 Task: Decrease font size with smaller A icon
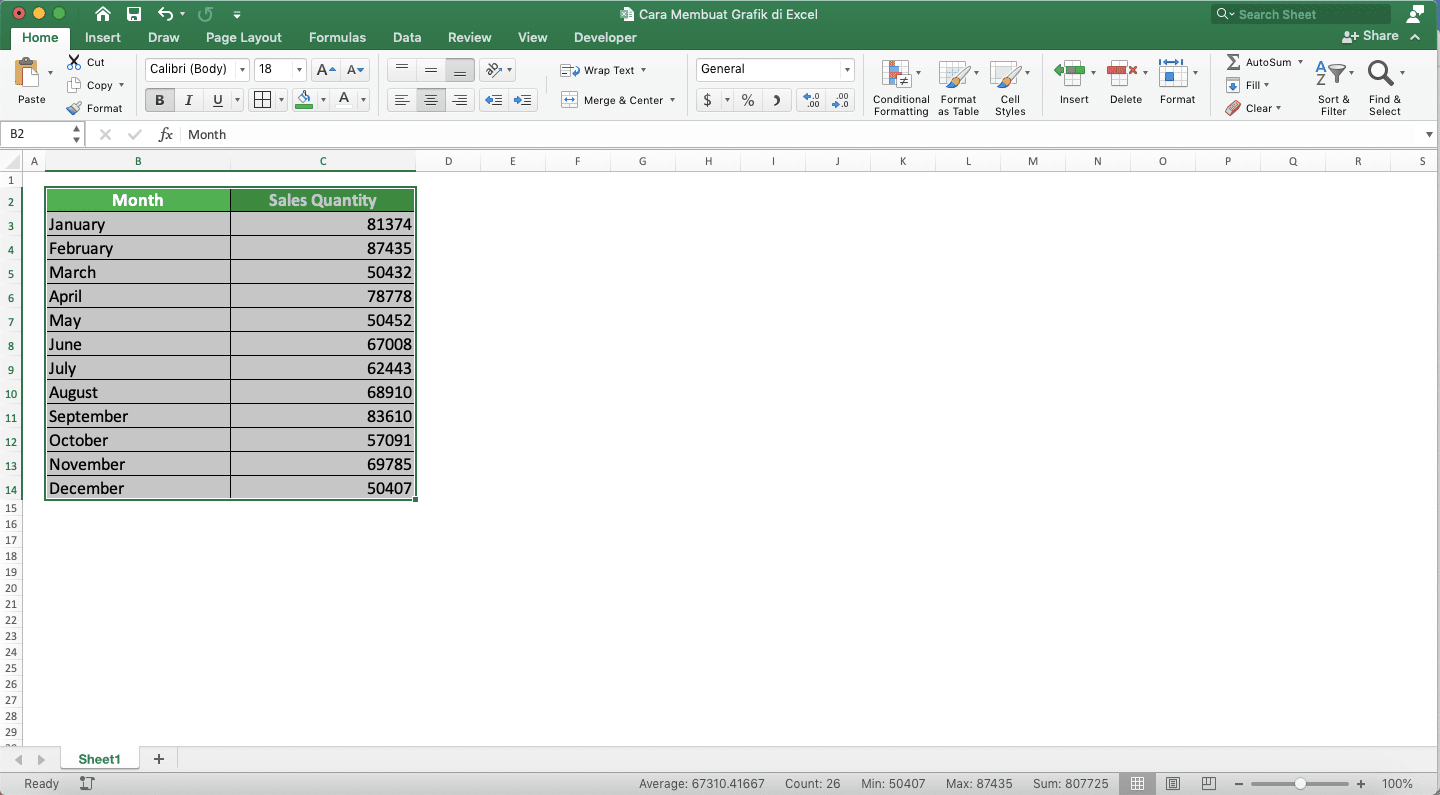click(x=356, y=70)
